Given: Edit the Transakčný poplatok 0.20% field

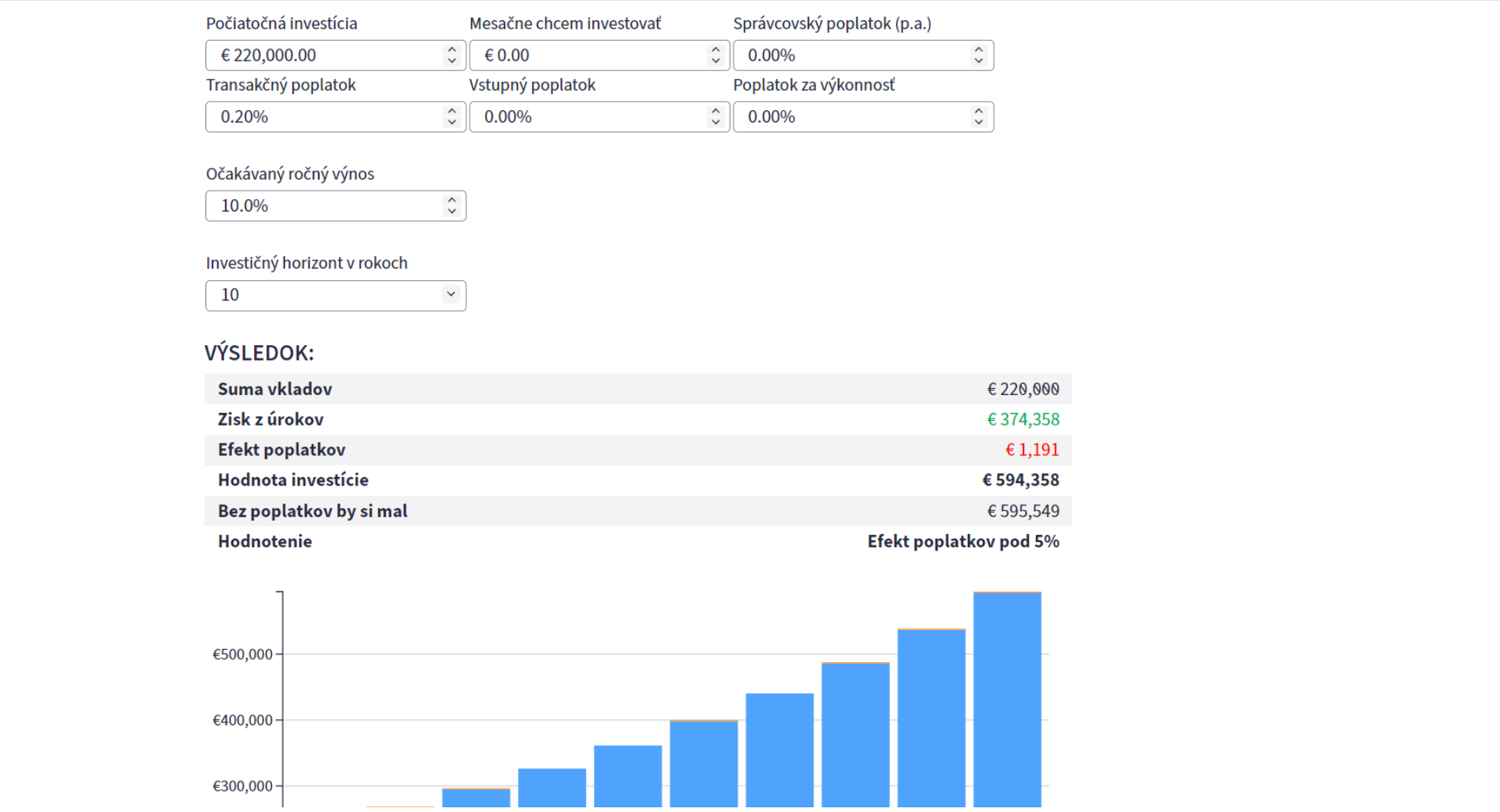Looking at the screenshot, I should 336,117.
